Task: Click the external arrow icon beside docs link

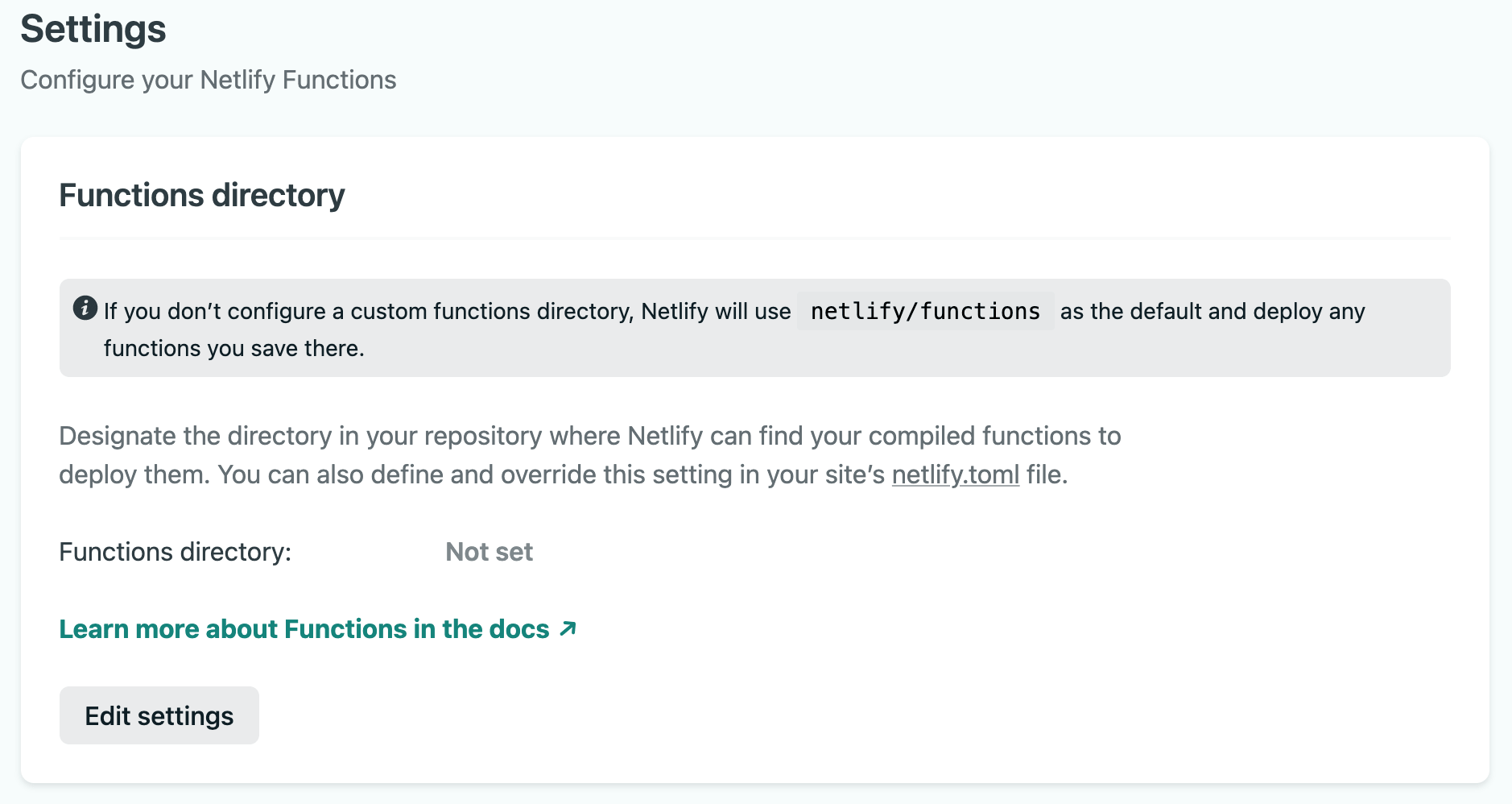Action: coord(568,628)
